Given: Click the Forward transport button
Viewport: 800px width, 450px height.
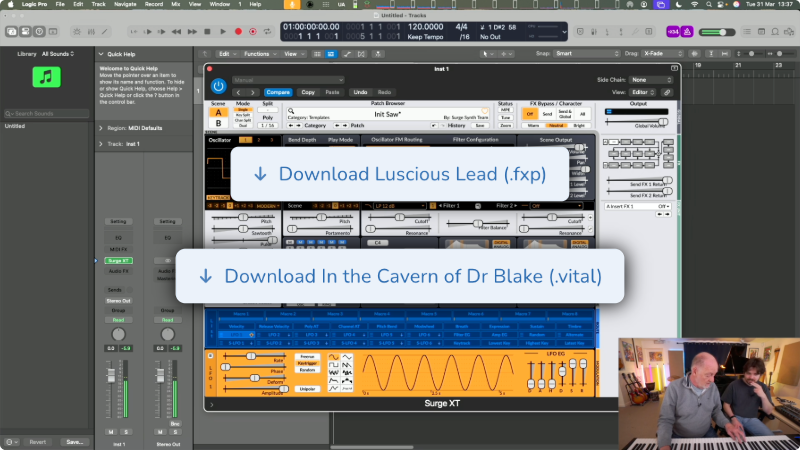Looking at the screenshot, I should pos(192,32).
